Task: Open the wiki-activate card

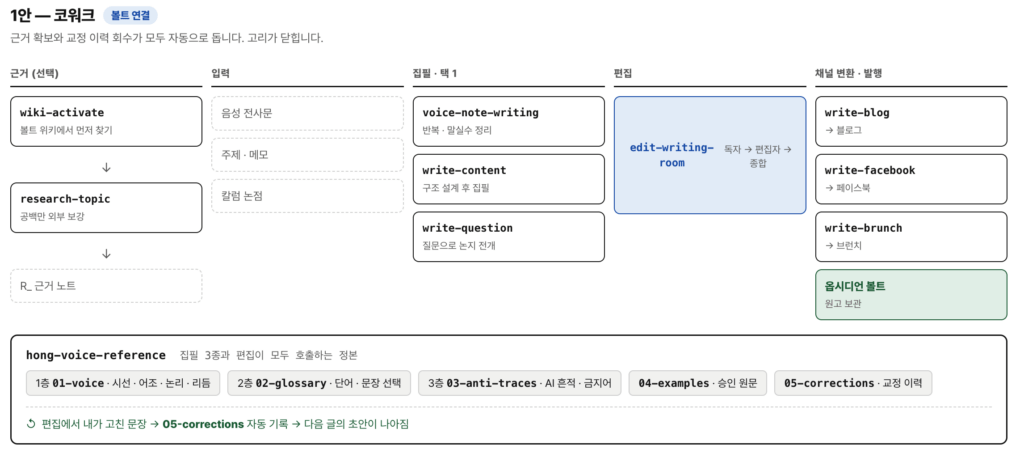Action: (106, 121)
